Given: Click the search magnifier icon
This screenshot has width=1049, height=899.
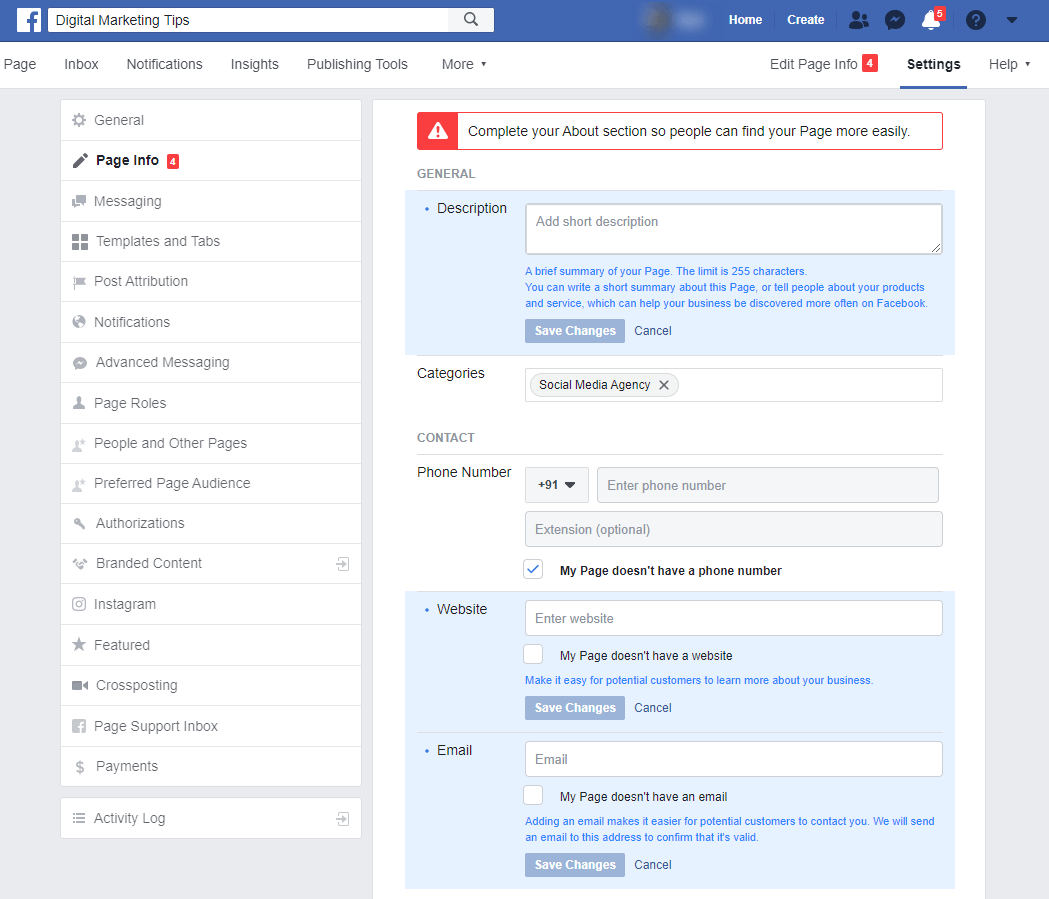Looking at the screenshot, I should tap(468, 19).
